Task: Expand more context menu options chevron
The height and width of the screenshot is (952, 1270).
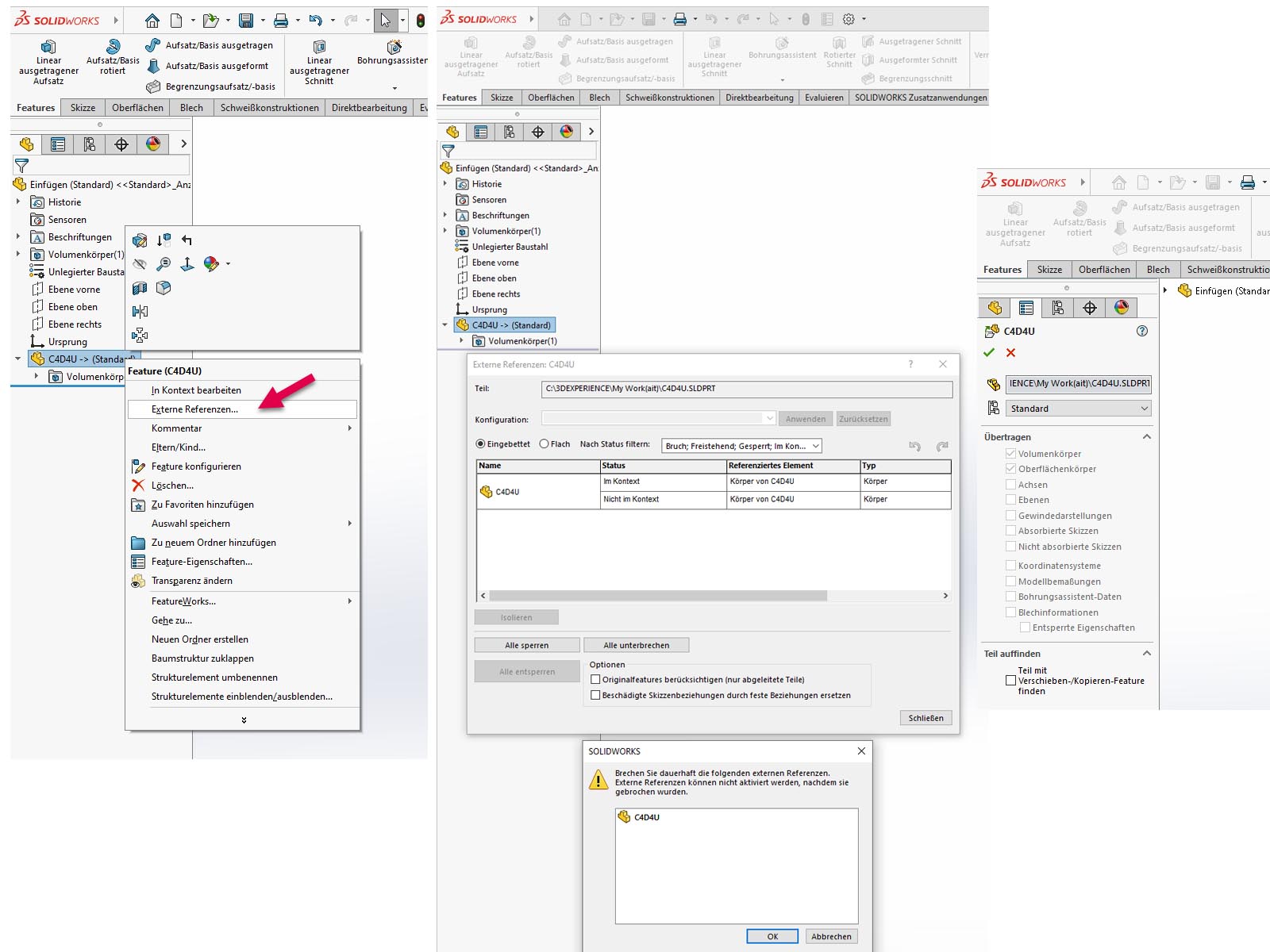Action: [x=244, y=720]
